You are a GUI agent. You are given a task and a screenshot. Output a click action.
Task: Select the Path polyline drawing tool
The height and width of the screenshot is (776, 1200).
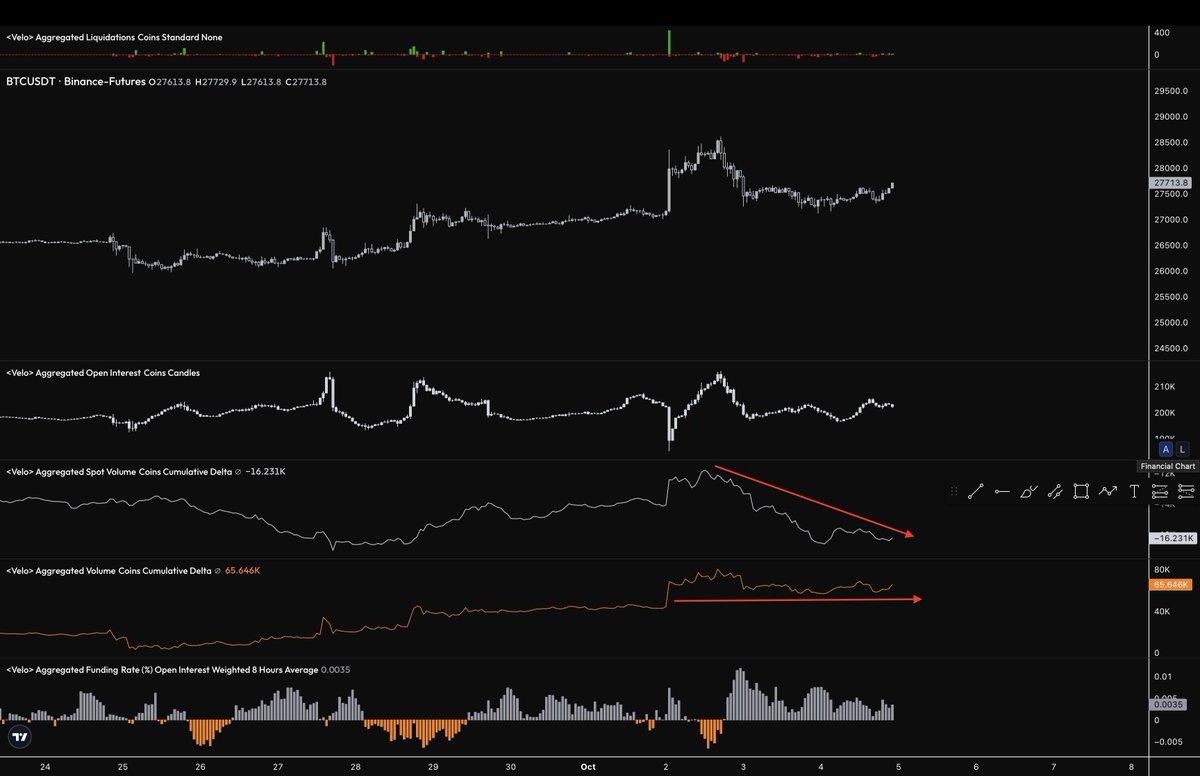coord(1107,491)
